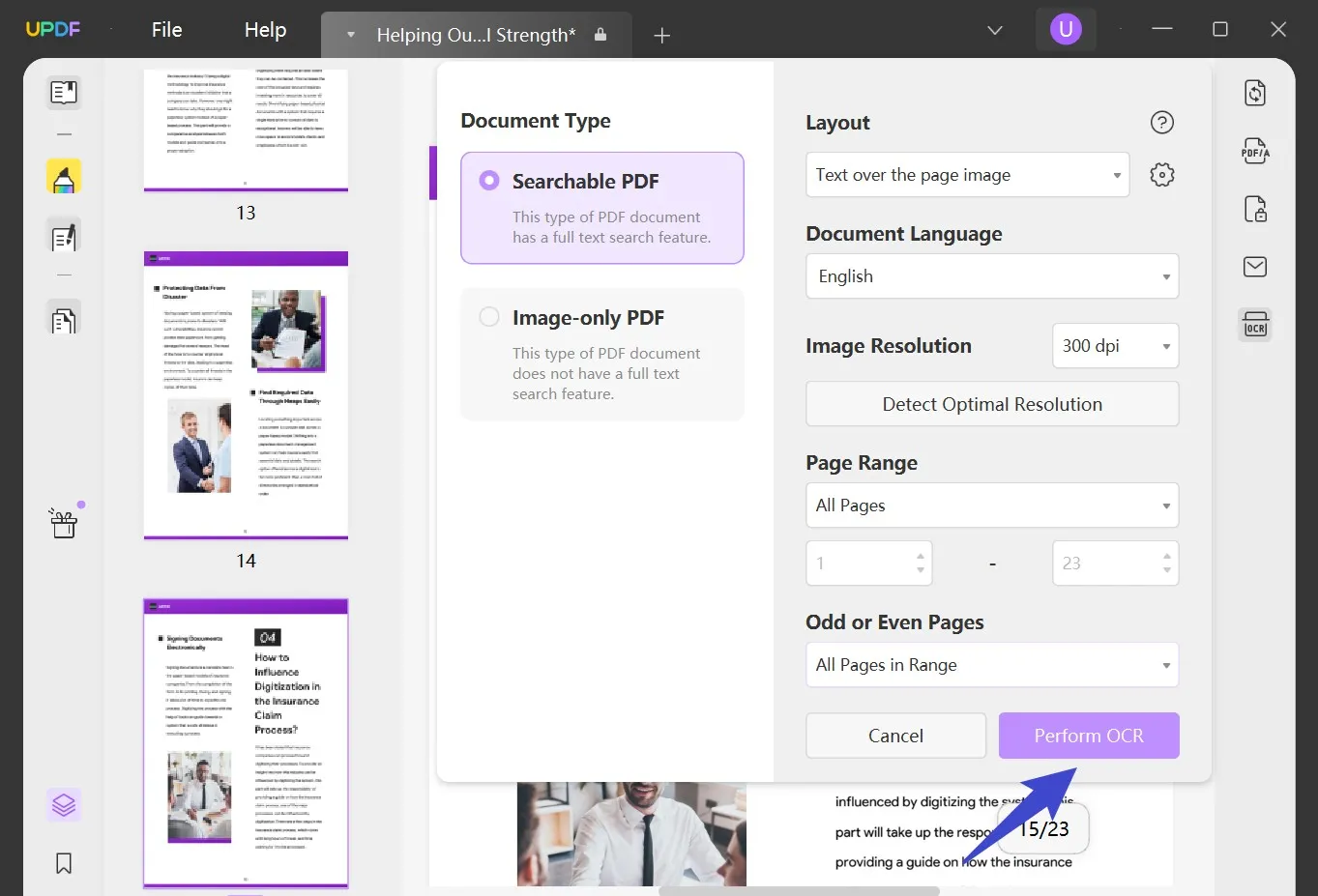
Task: Open the Document Language dropdown
Action: 991,275
